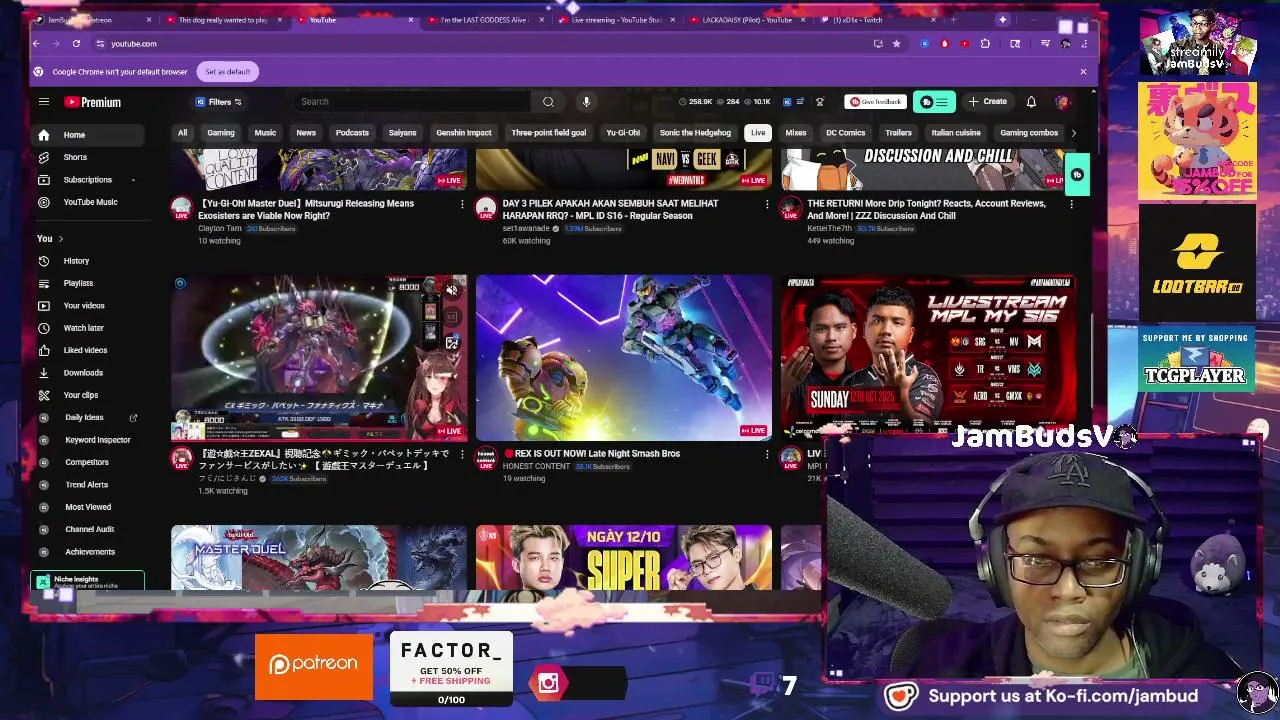This screenshot has width=1280, height=720.
Task: Open the Clayton Tam channel link
Action: [219, 229]
